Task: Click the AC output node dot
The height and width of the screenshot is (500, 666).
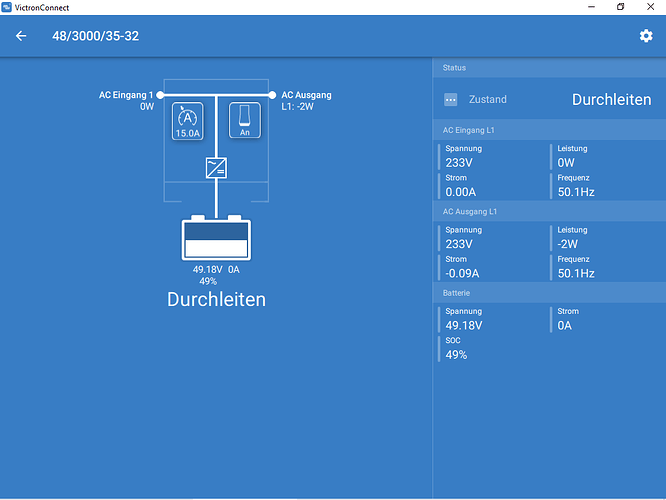Action: [x=272, y=95]
